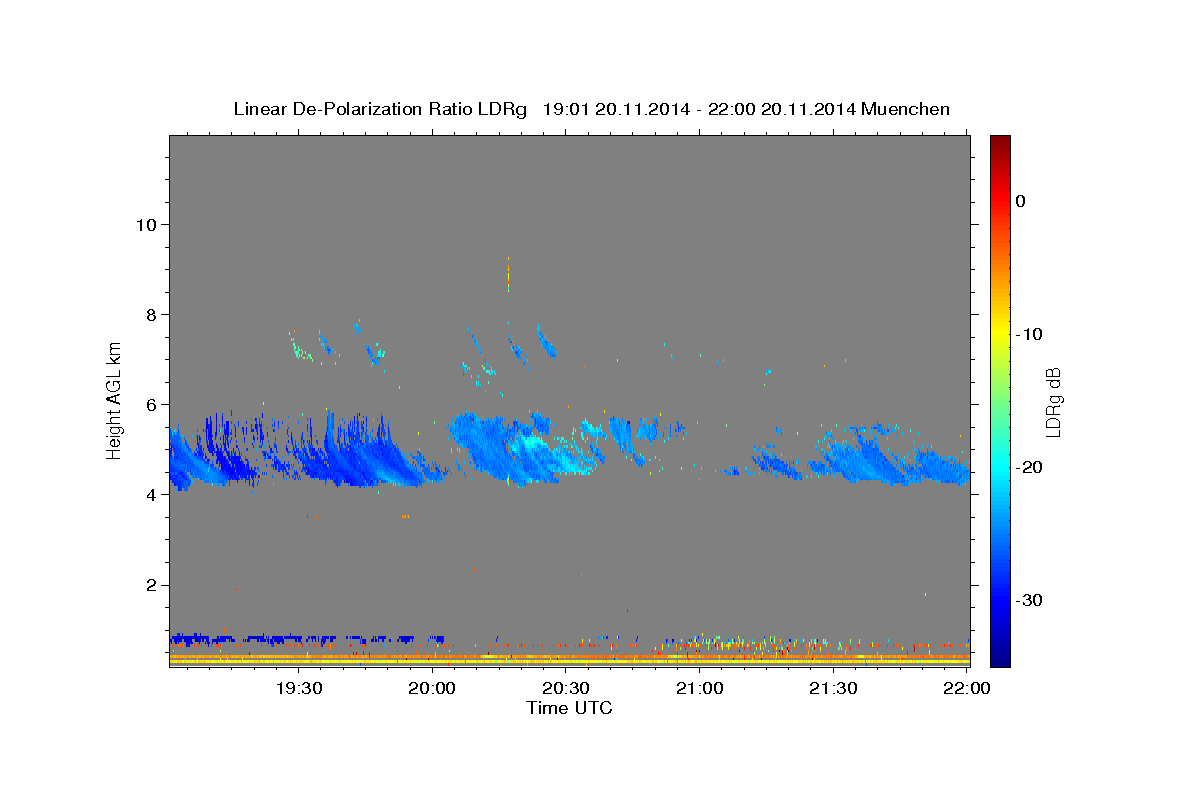
Task: Select the 21:30 time tick label
Action: point(833,689)
